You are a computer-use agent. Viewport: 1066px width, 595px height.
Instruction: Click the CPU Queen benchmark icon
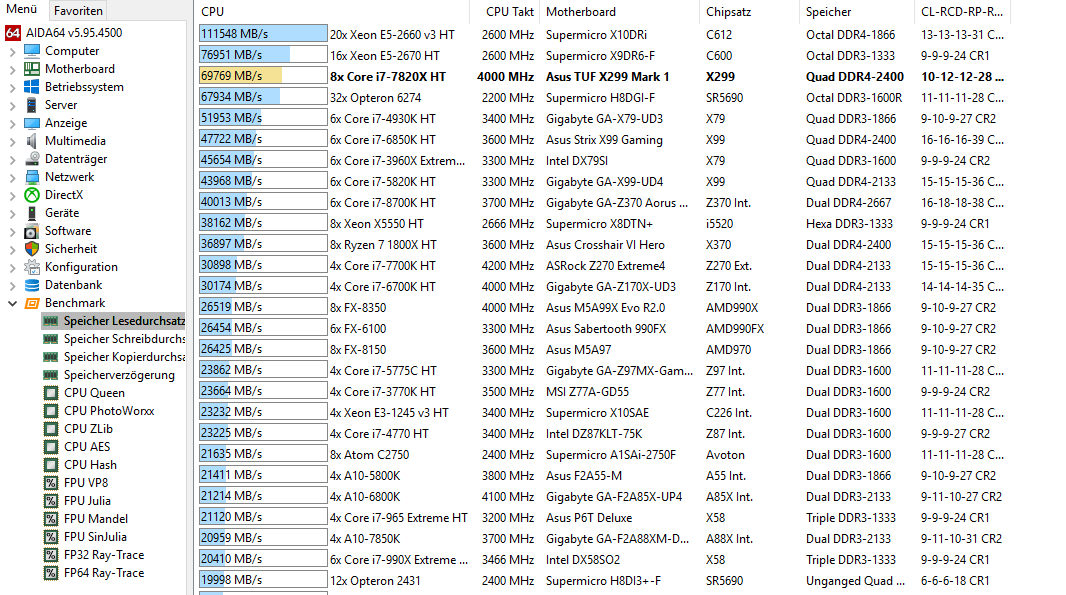[x=50, y=393]
